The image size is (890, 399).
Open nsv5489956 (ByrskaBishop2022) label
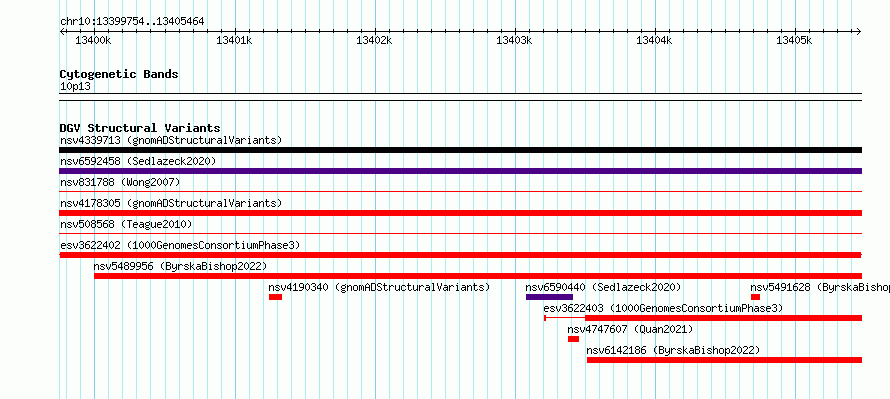tap(180, 266)
